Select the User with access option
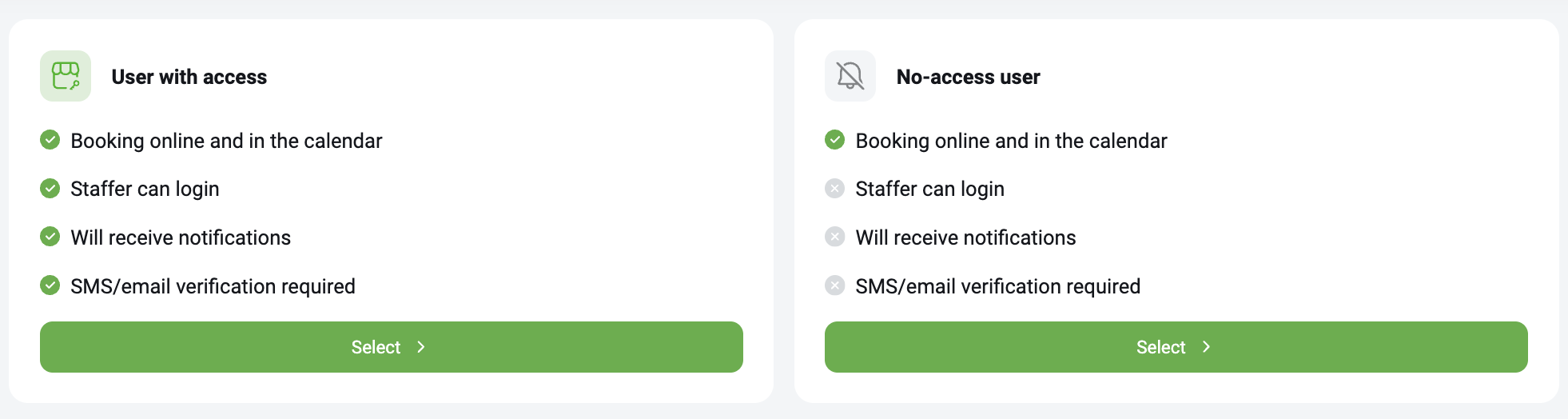Viewport: 1568px width, 419px height. pyautogui.click(x=392, y=347)
